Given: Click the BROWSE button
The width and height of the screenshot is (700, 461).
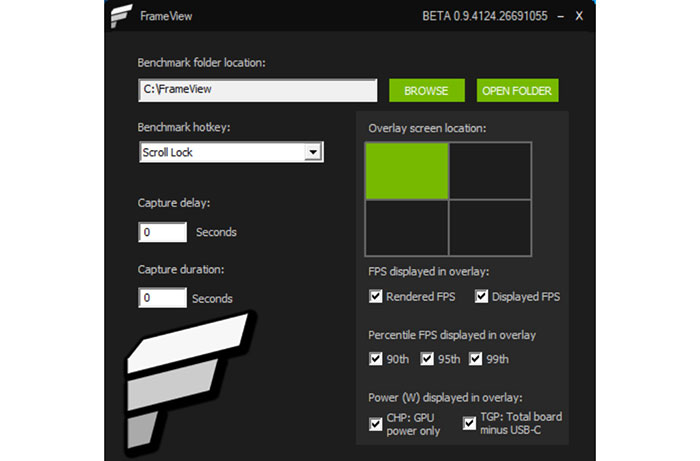Looking at the screenshot, I should [x=426, y=91].
